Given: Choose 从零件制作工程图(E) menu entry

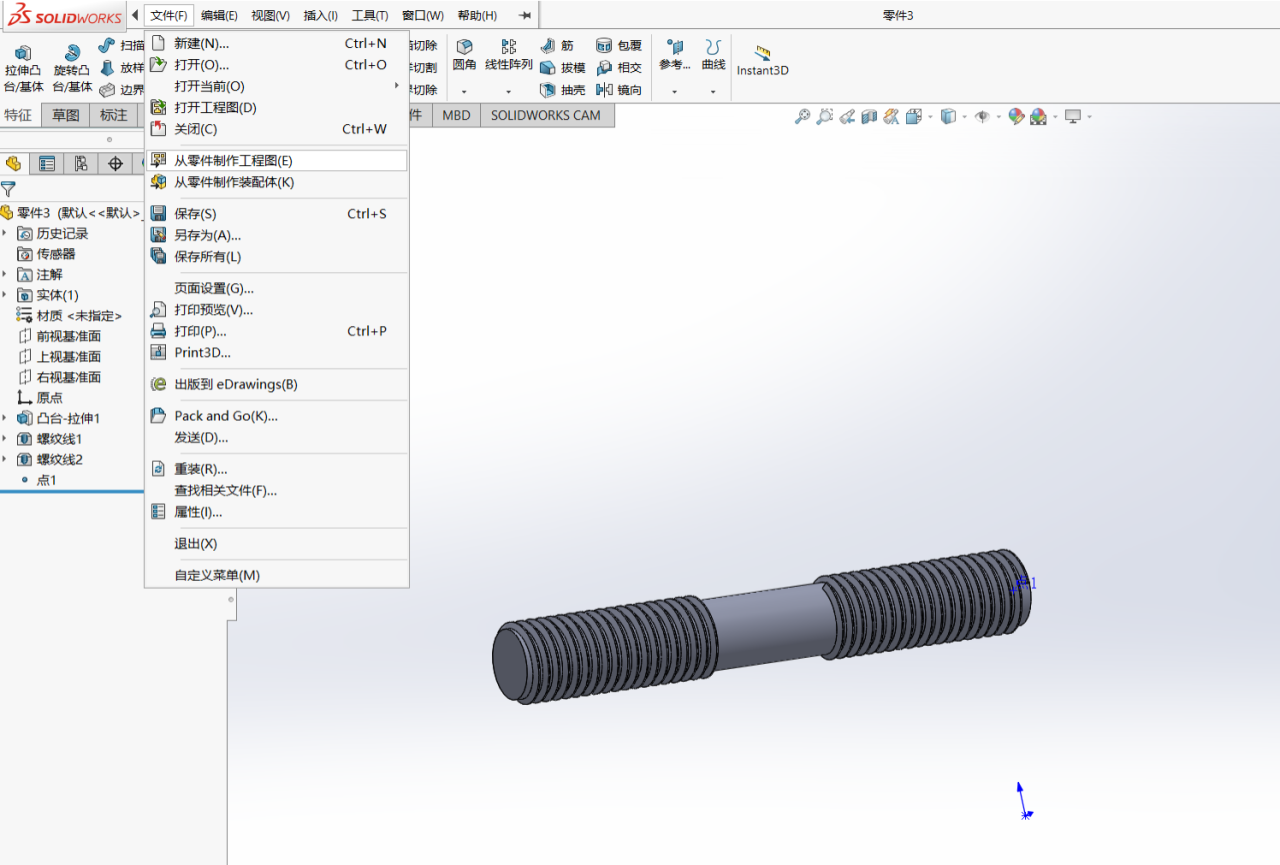Looking at the screenshot, I should 276,160.
